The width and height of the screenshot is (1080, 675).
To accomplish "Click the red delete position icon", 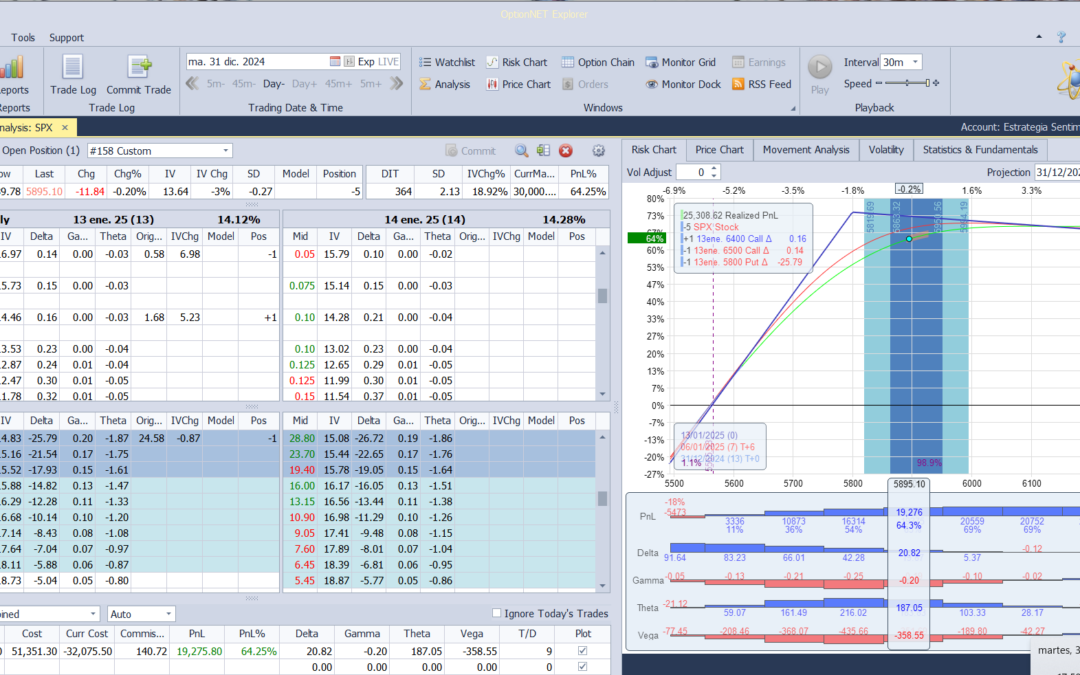I will point(565,151).
